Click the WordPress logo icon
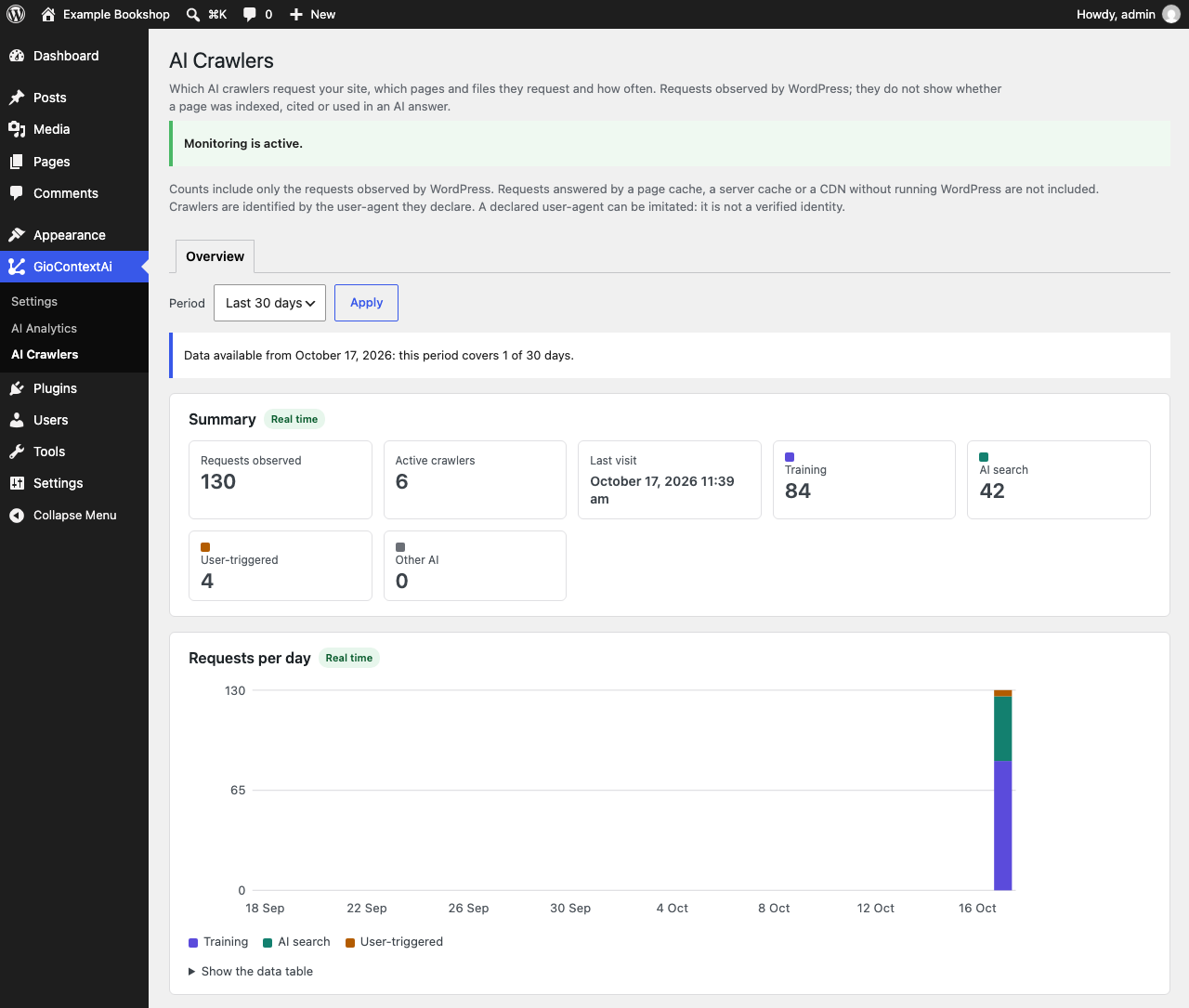The image size is (1189, 1008). pyautogui.click(x=16, y=14)
